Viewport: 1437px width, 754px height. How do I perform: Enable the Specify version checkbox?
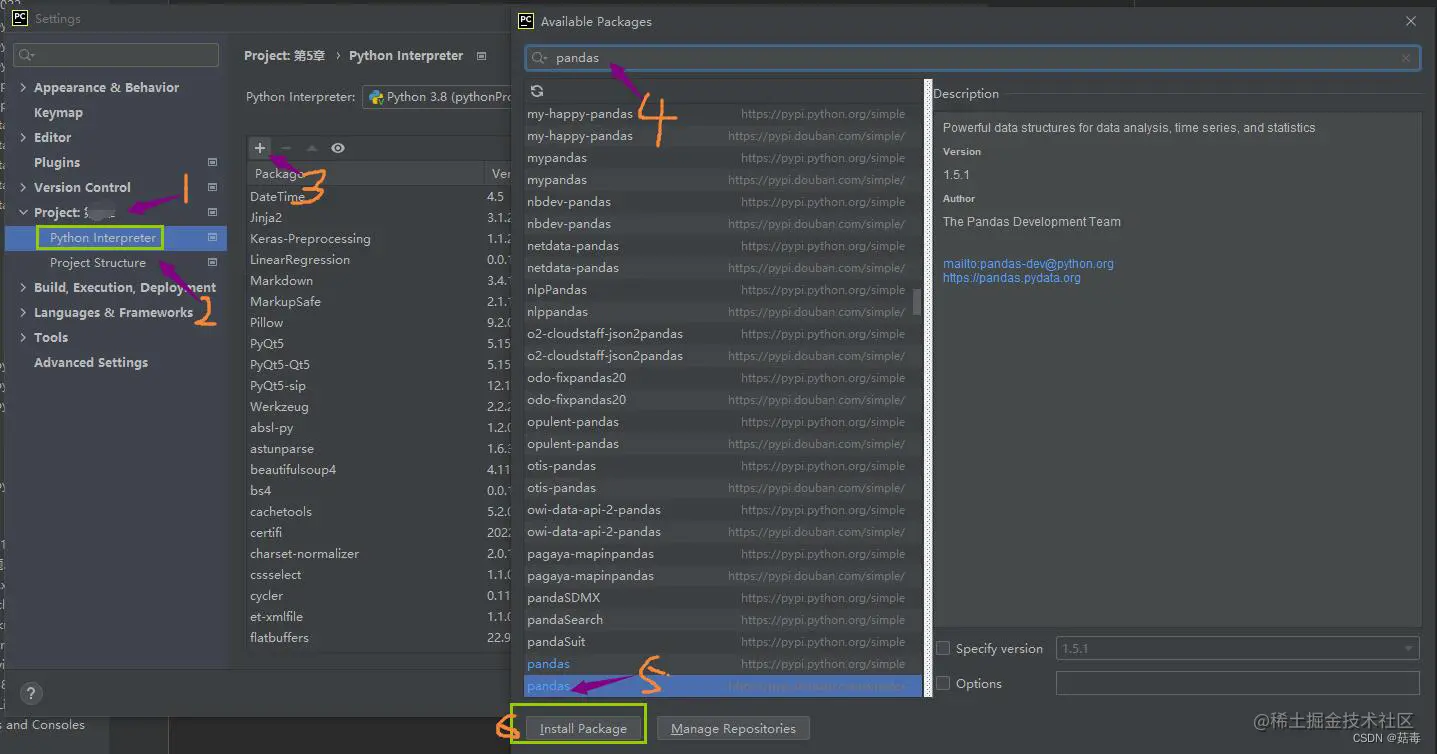942,648
